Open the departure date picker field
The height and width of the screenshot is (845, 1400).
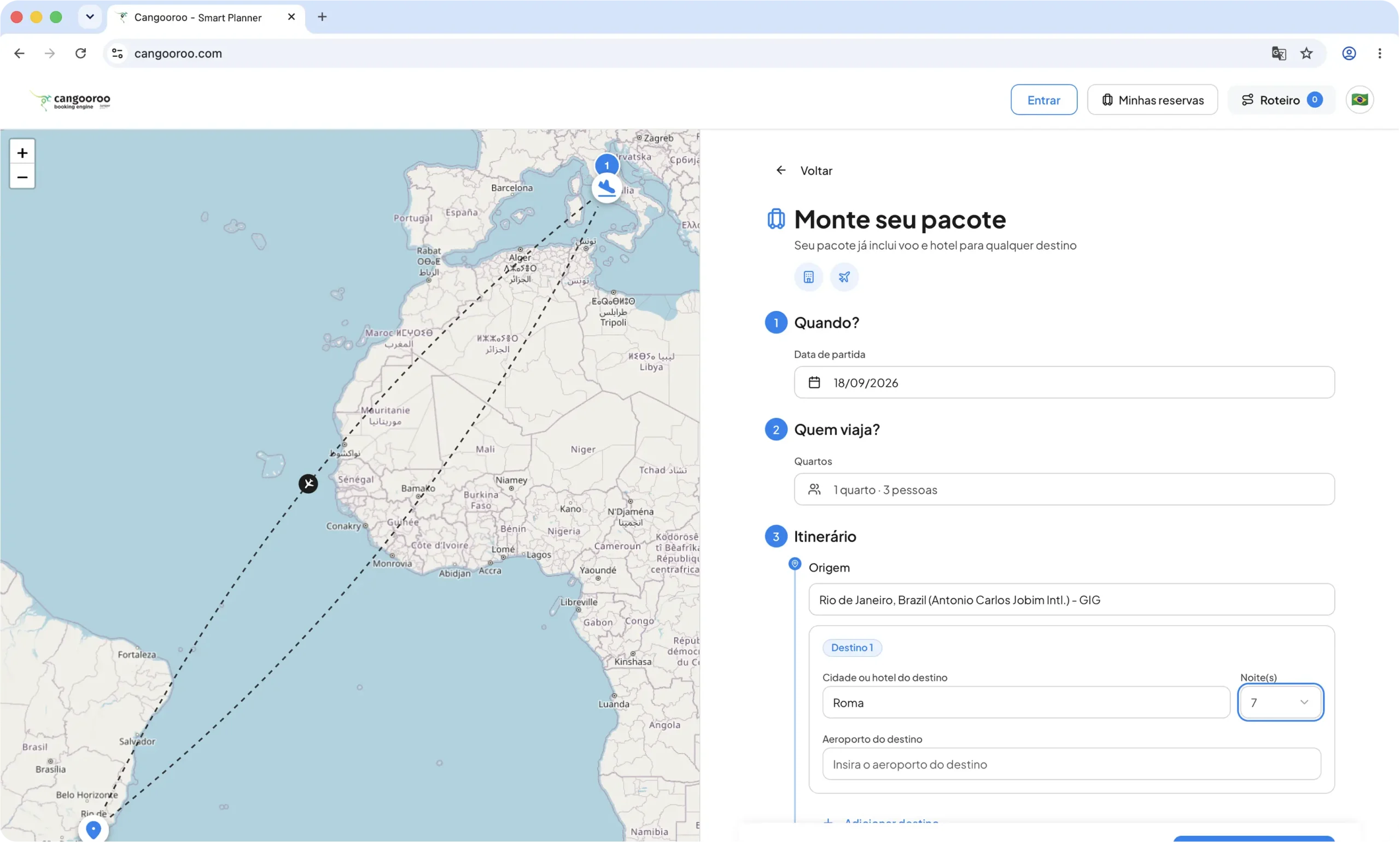tap(1064, 382)
